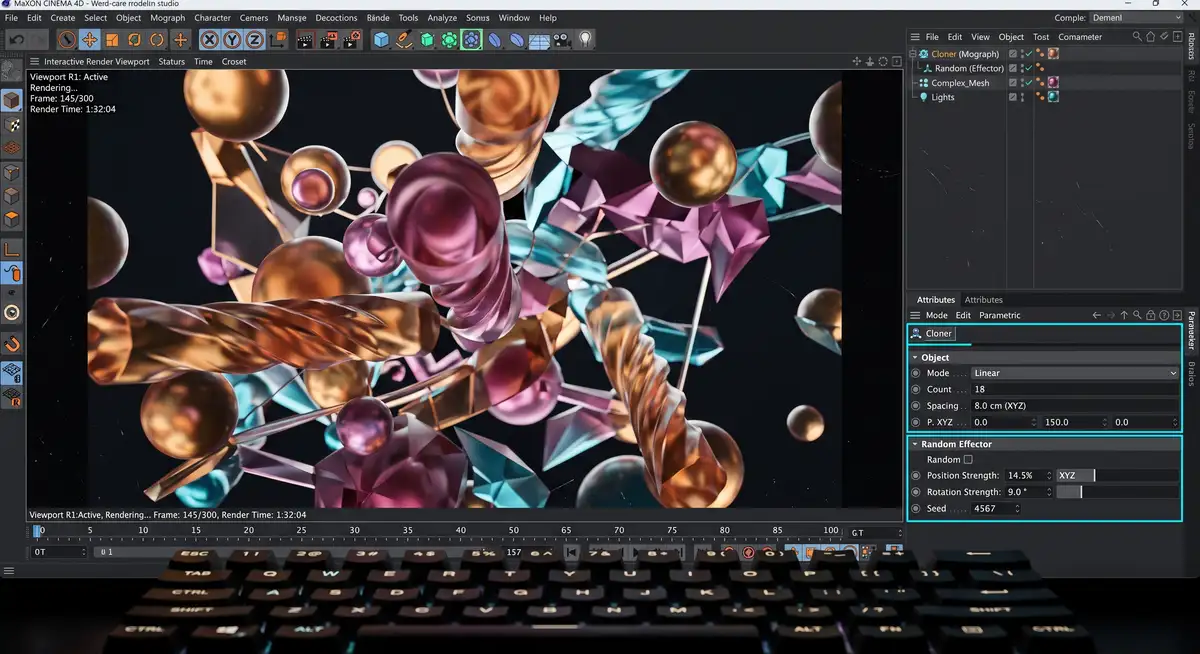Click the lock icon in Attributes toolbar
1200x654 pixels.
point(1150,315)
